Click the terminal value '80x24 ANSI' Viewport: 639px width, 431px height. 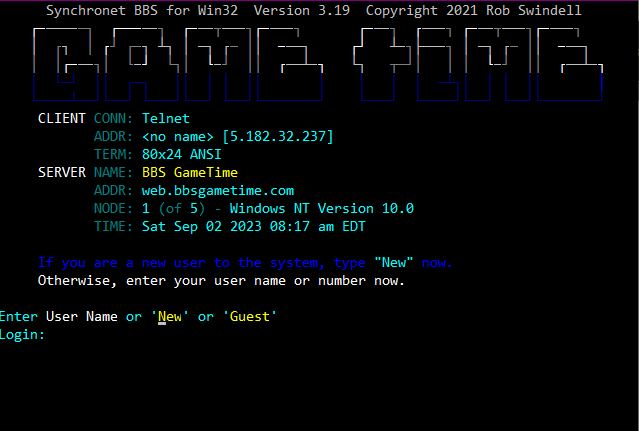(x=181, y=154)
